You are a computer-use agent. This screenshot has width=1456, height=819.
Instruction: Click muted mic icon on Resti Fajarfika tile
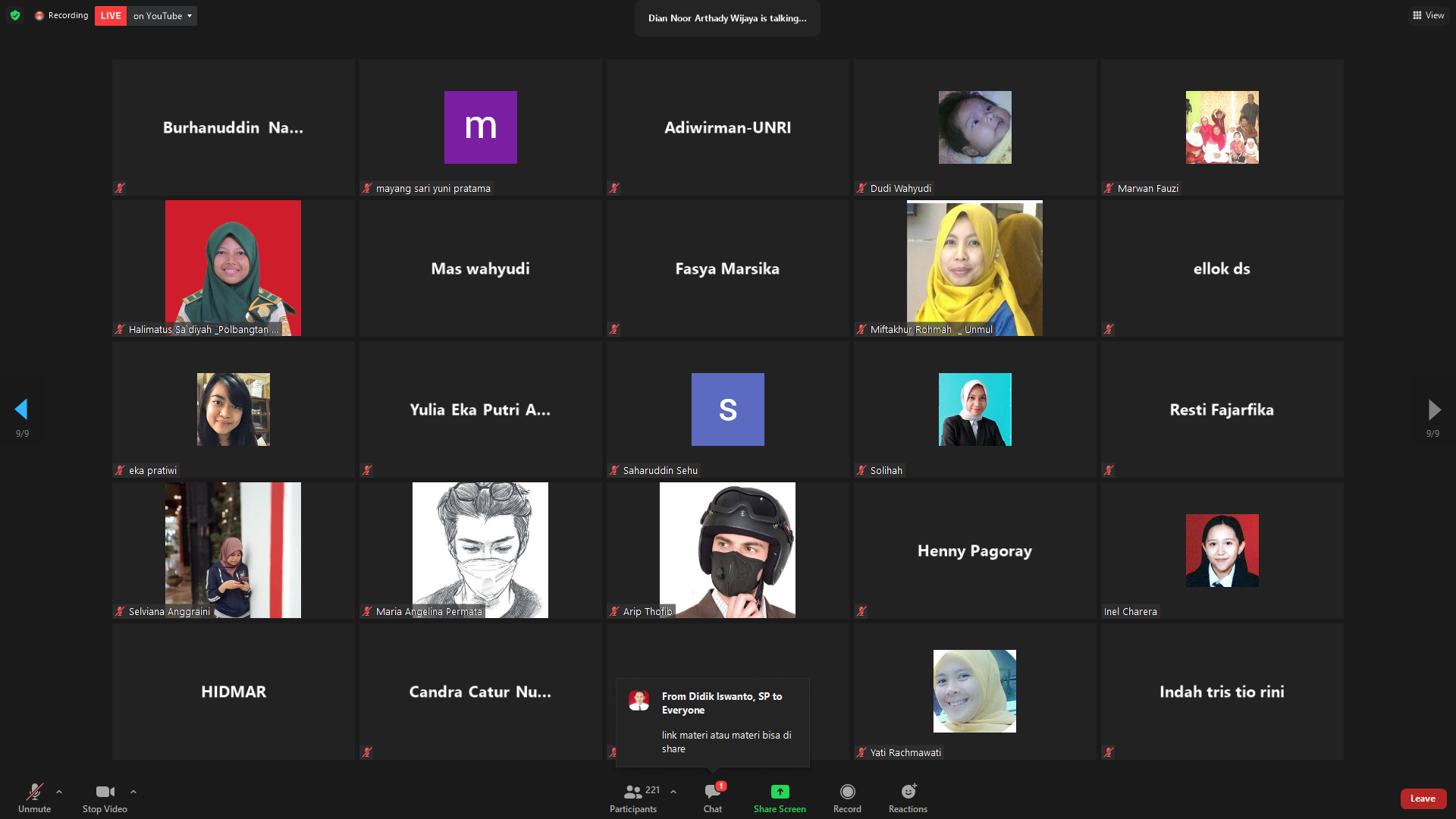point(1109,470)
